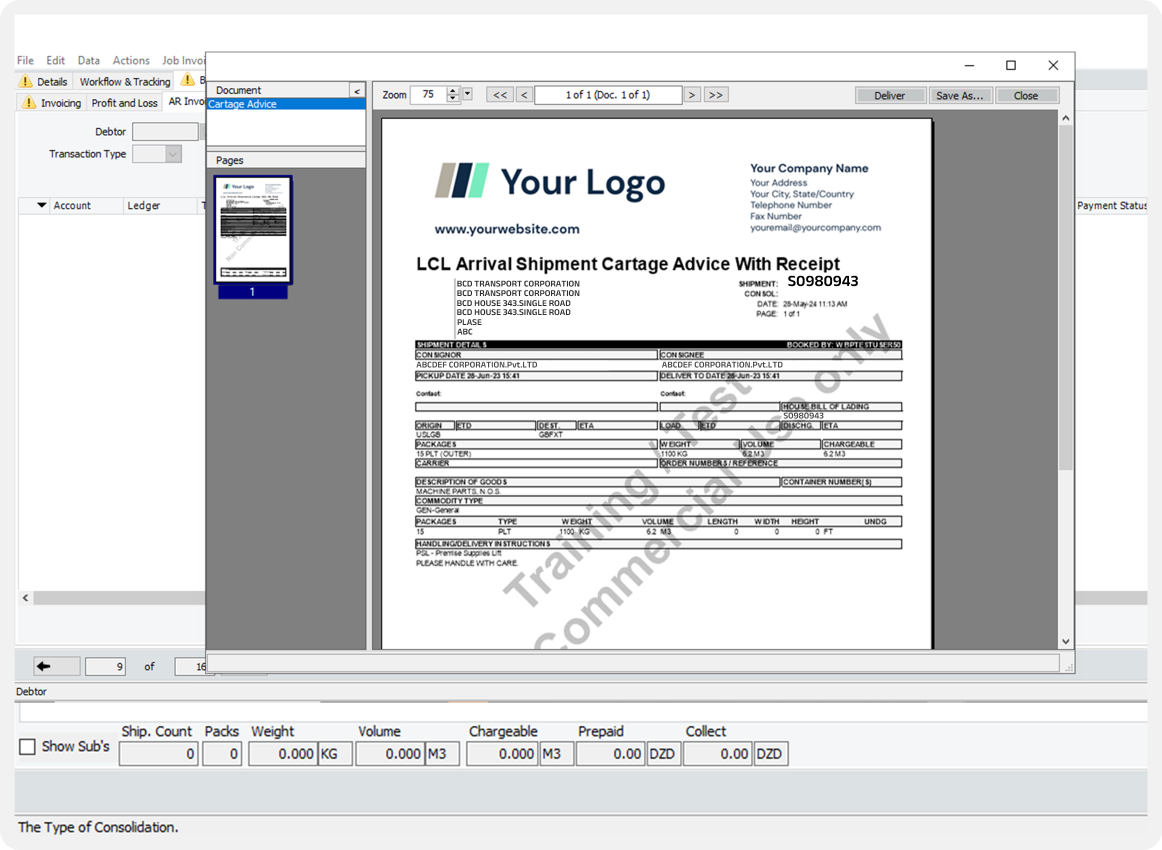Open the Zoom level dropdown arrow
The width and height of the screenshot is (1162, 850).
tap(467, 95)
